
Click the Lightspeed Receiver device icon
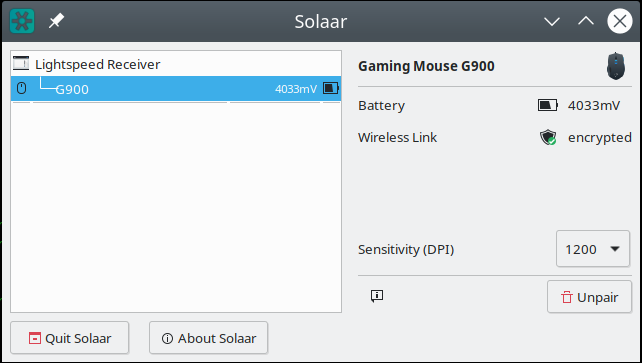[21, 63]
